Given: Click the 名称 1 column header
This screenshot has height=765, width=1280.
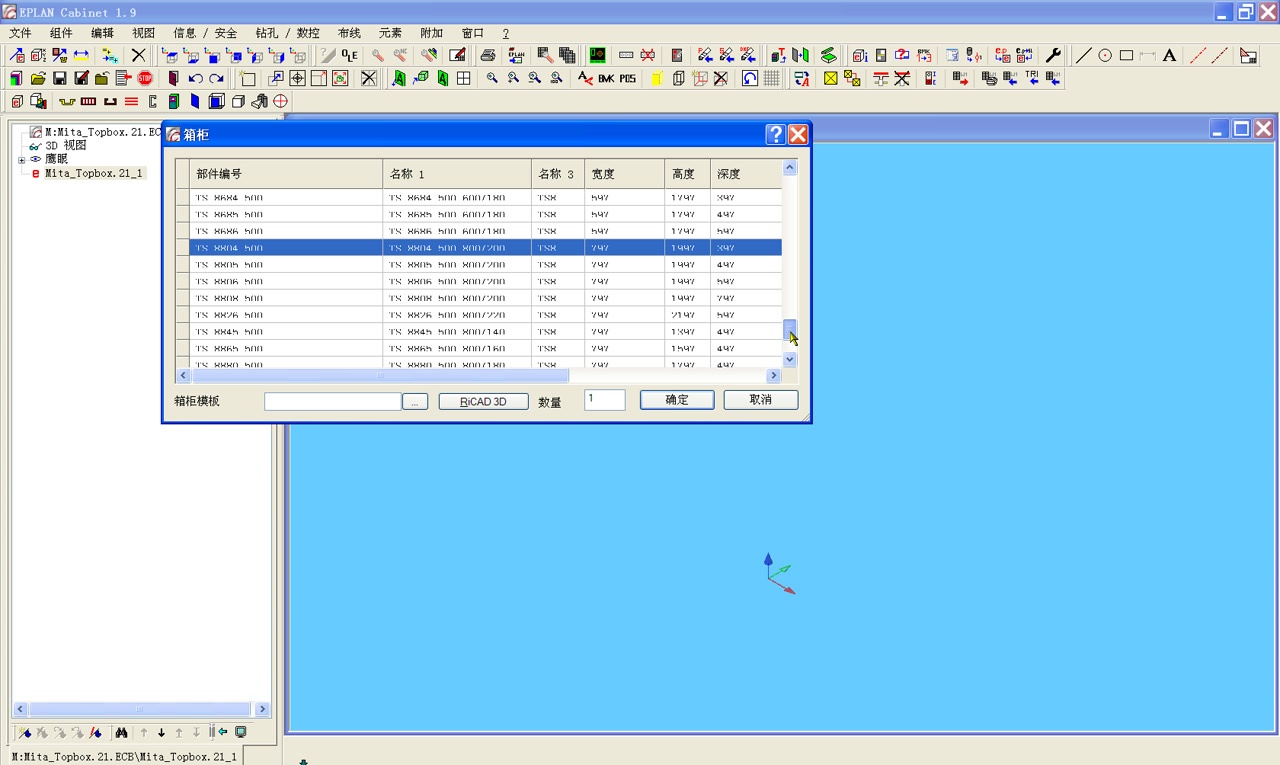Looking at the screenshot, I should [457, 174].
